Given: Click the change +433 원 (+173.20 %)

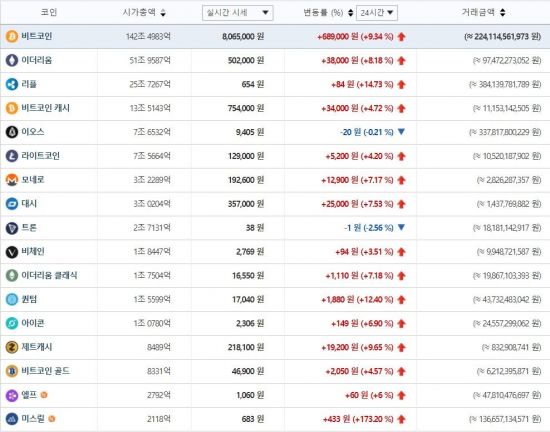Looking at the screenshot, I should coord(358,419).
